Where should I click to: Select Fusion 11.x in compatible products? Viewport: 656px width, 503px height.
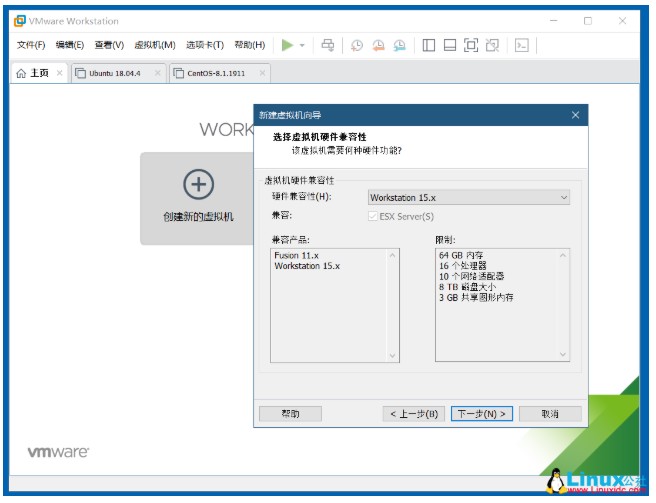pyautogui.click(x=296, y=255)
